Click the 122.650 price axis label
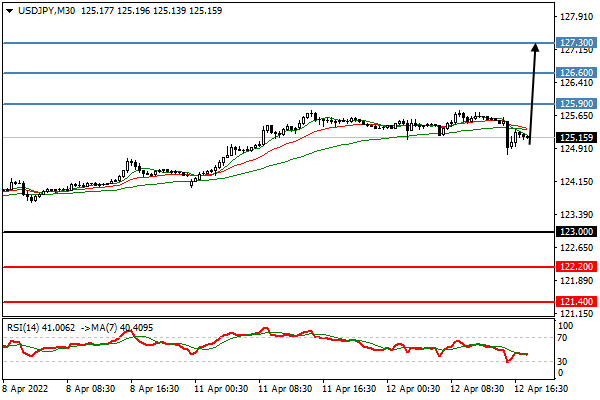This screenshot has height=400, width=600. pos(576,248)
